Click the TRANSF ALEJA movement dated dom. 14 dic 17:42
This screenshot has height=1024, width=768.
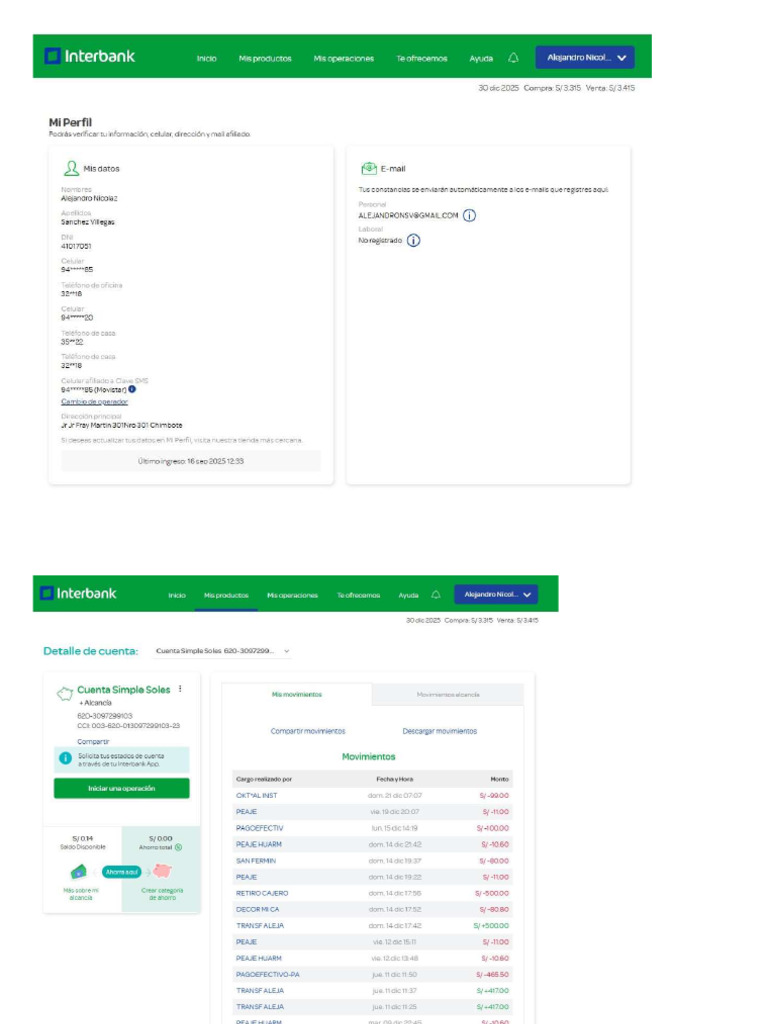[372, 926]
